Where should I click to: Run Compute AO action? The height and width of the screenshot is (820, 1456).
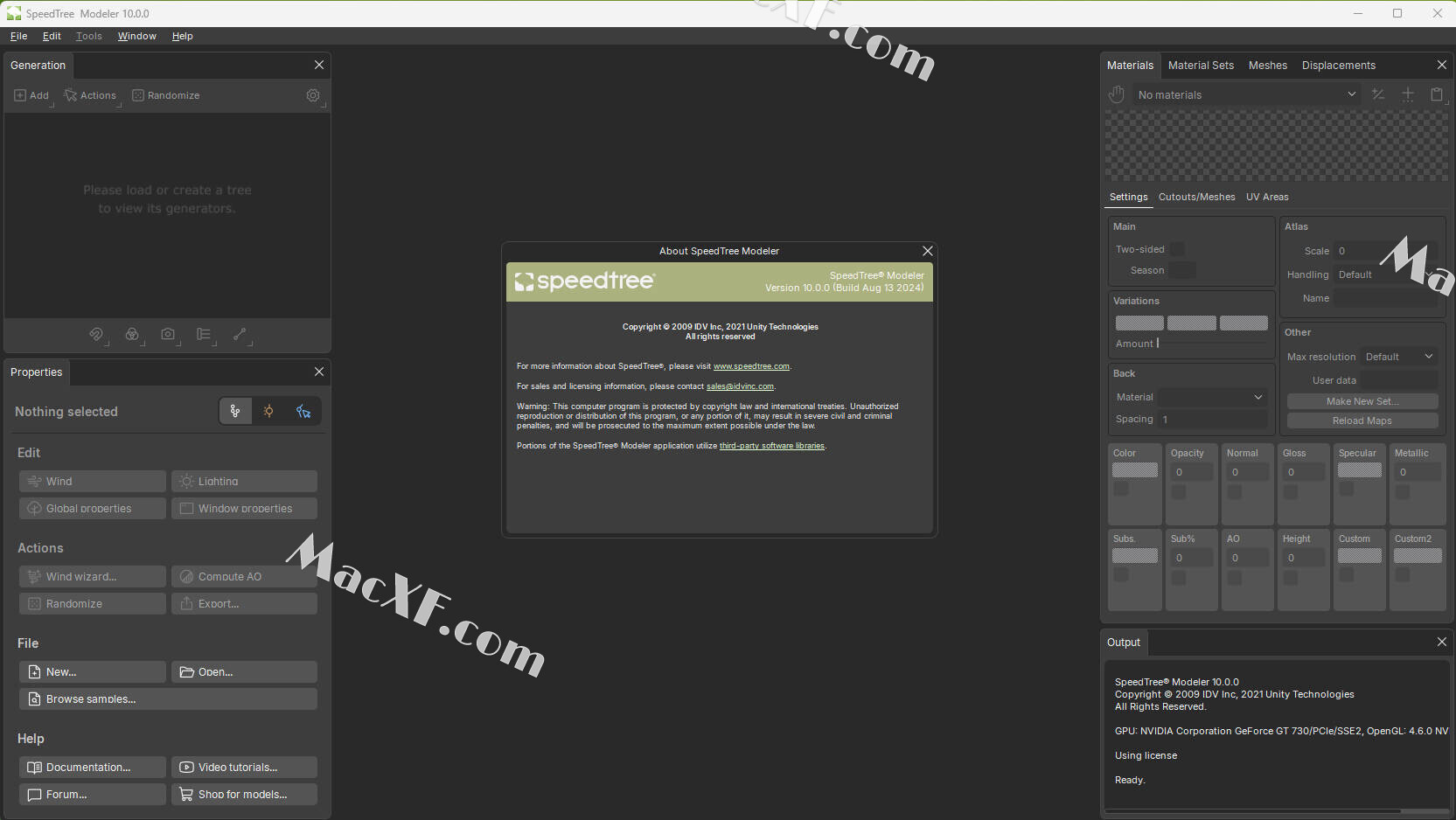coord(244,577)
